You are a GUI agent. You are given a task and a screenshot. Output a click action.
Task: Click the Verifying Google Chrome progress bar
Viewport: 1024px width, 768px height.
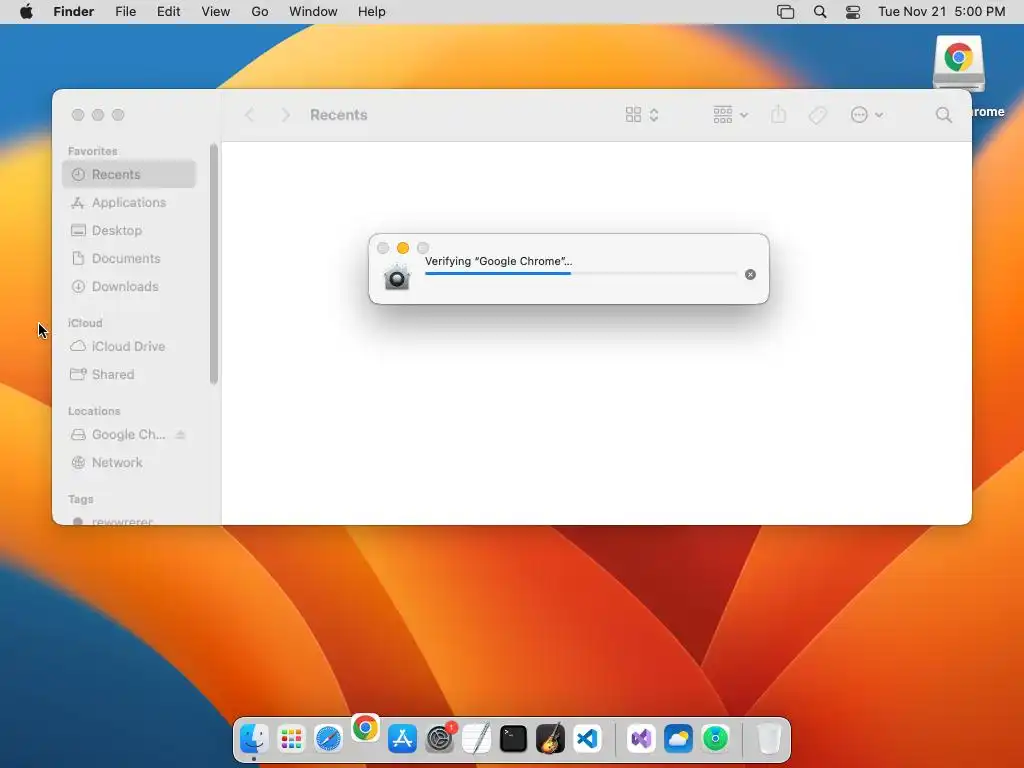point(581,274)
